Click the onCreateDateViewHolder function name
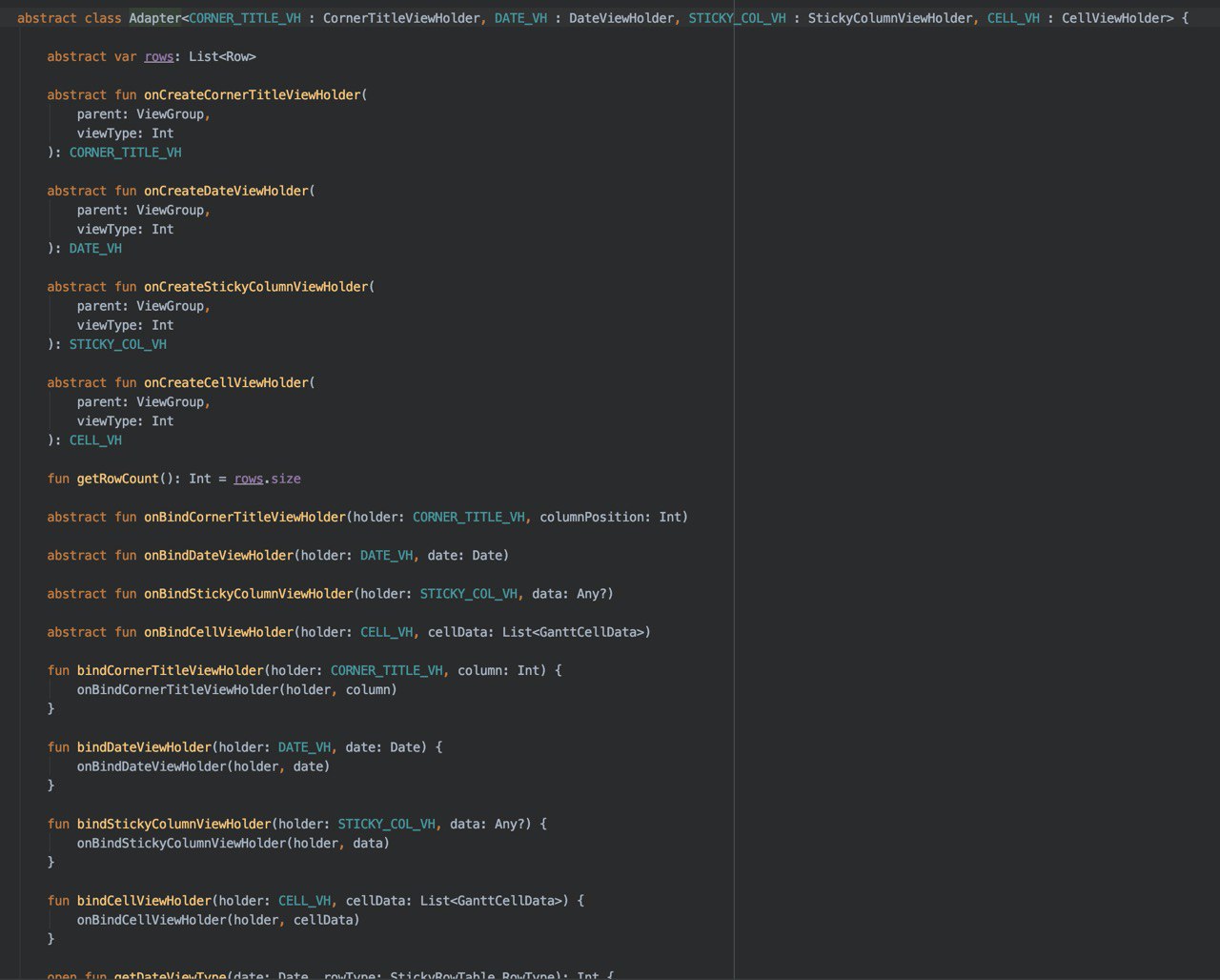Screen dimensions: 1220x980 [x=226, y=191]
